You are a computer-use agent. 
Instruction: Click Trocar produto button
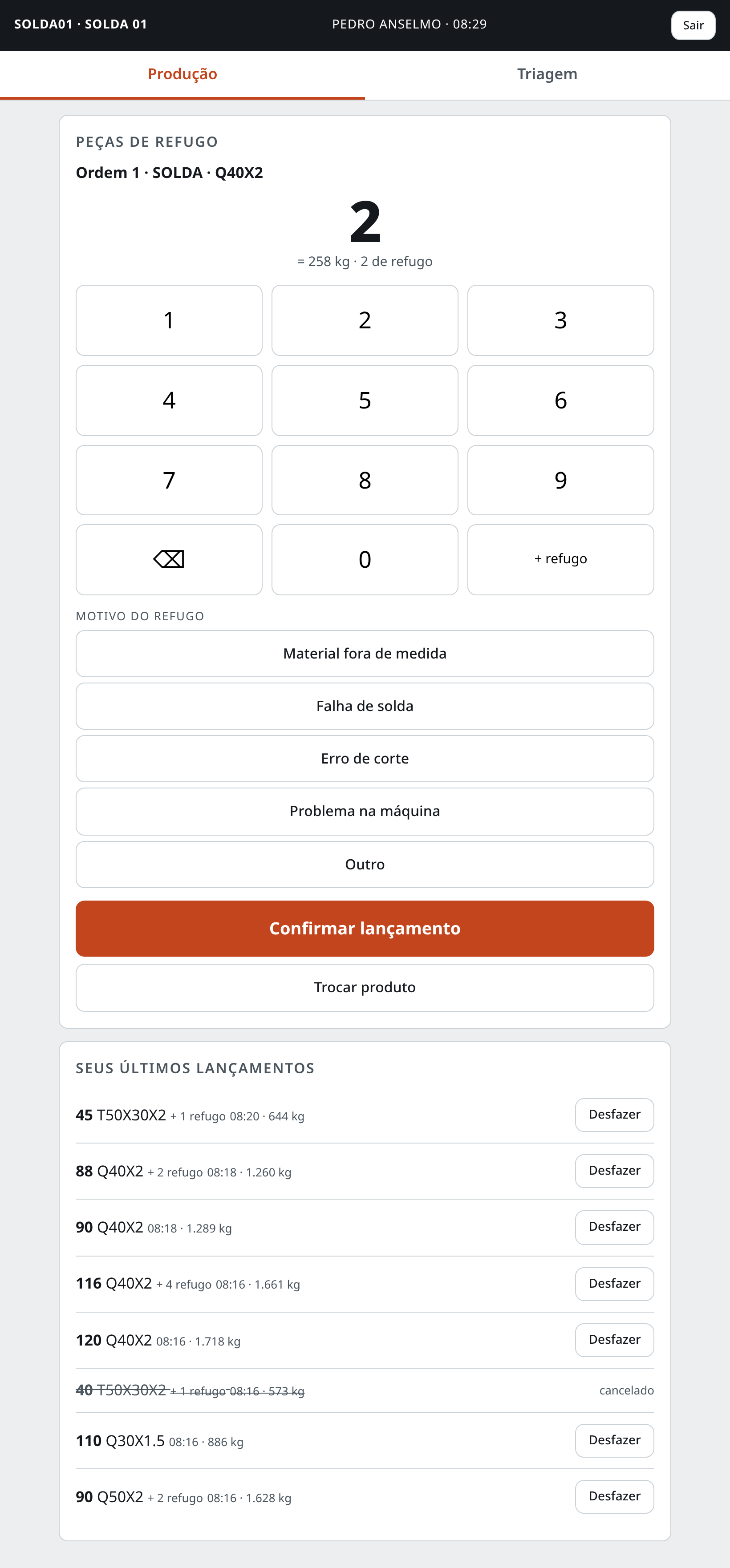point(365,987)
